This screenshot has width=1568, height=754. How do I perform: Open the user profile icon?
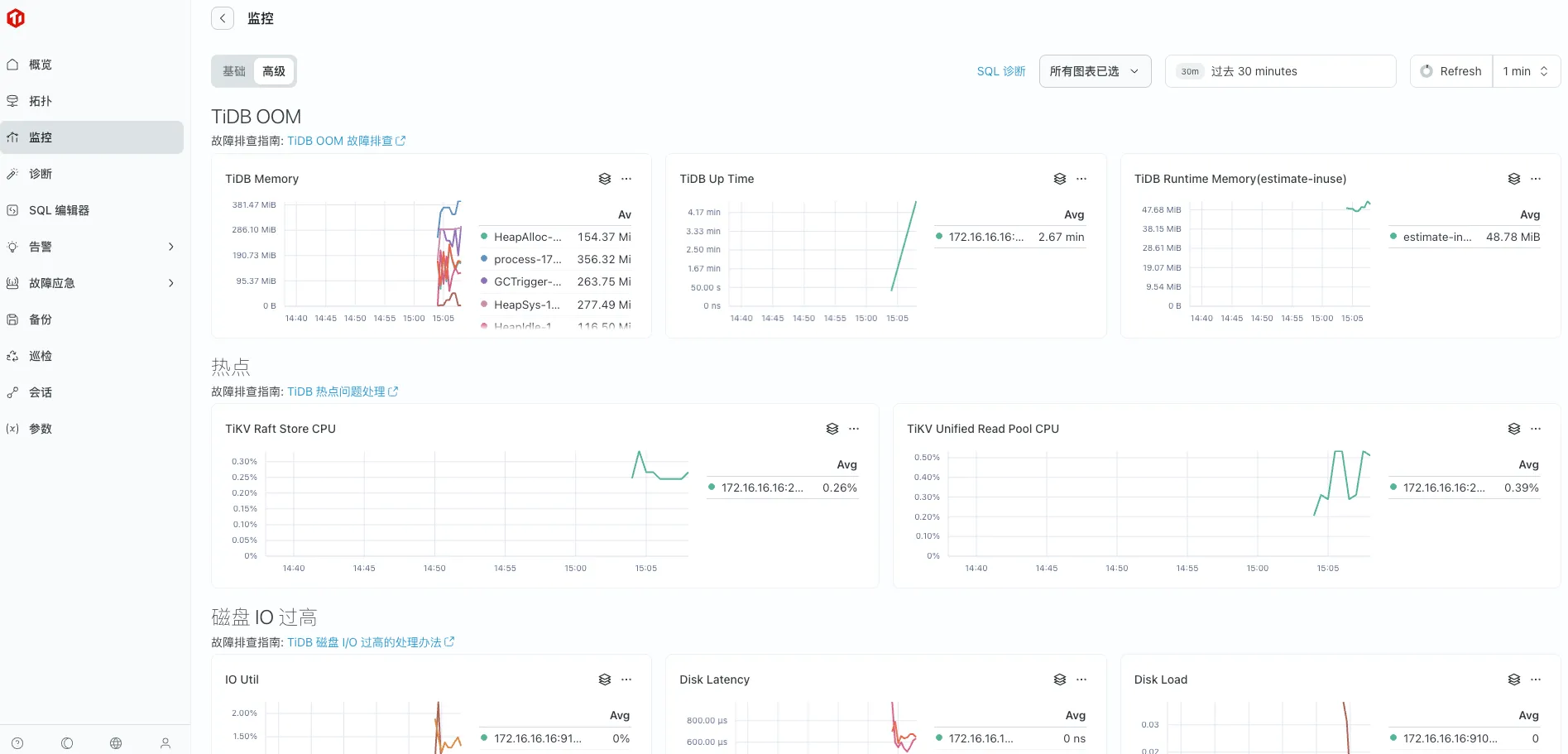pos(165,742)
